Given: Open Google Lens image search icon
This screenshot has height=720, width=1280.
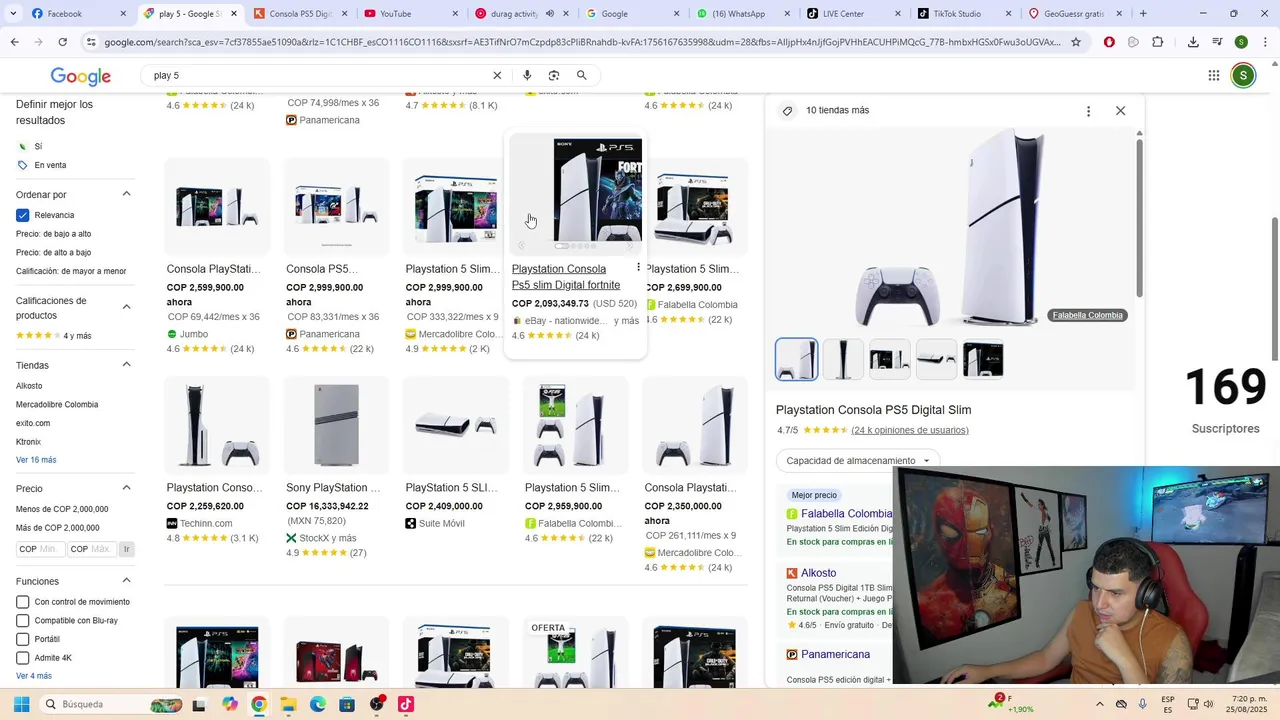Looking at the screenshot, I should point(554,75).
